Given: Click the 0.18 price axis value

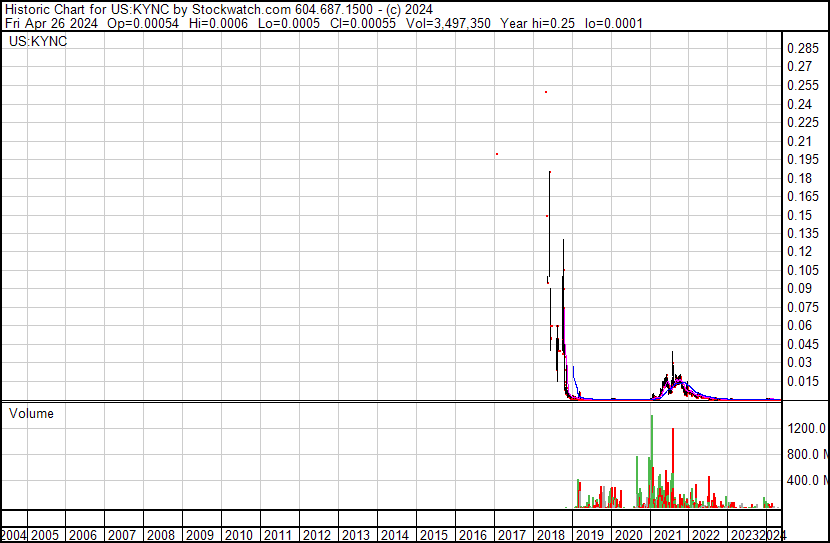Looking at the screenshot, I should pos(800,178).
